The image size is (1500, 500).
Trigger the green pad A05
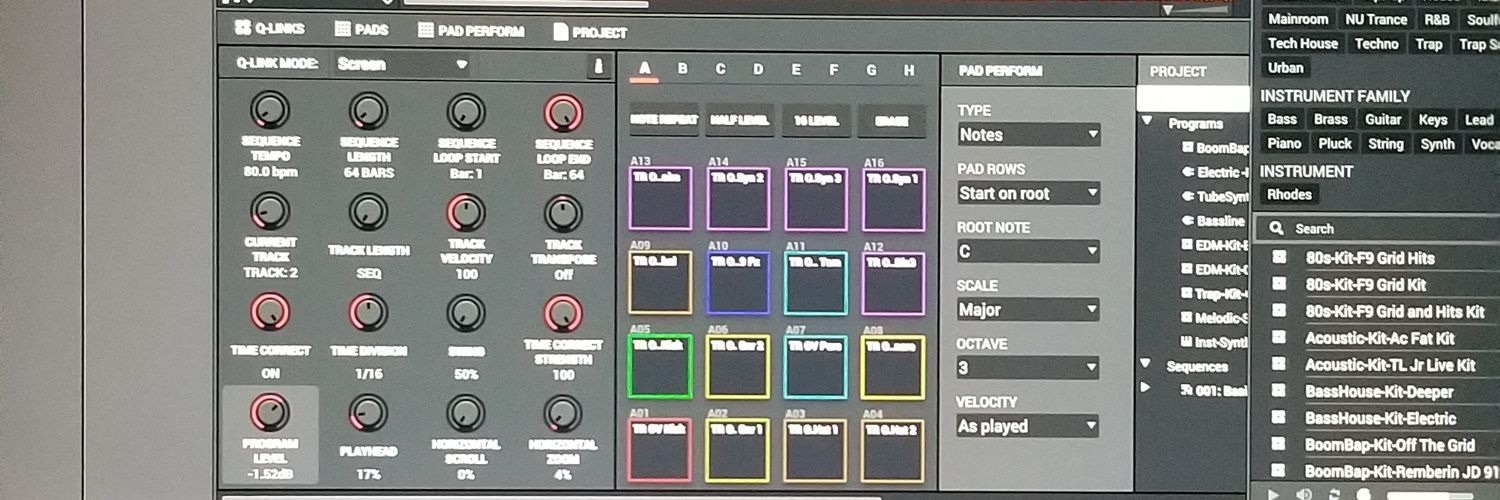(x=660, y=366)
